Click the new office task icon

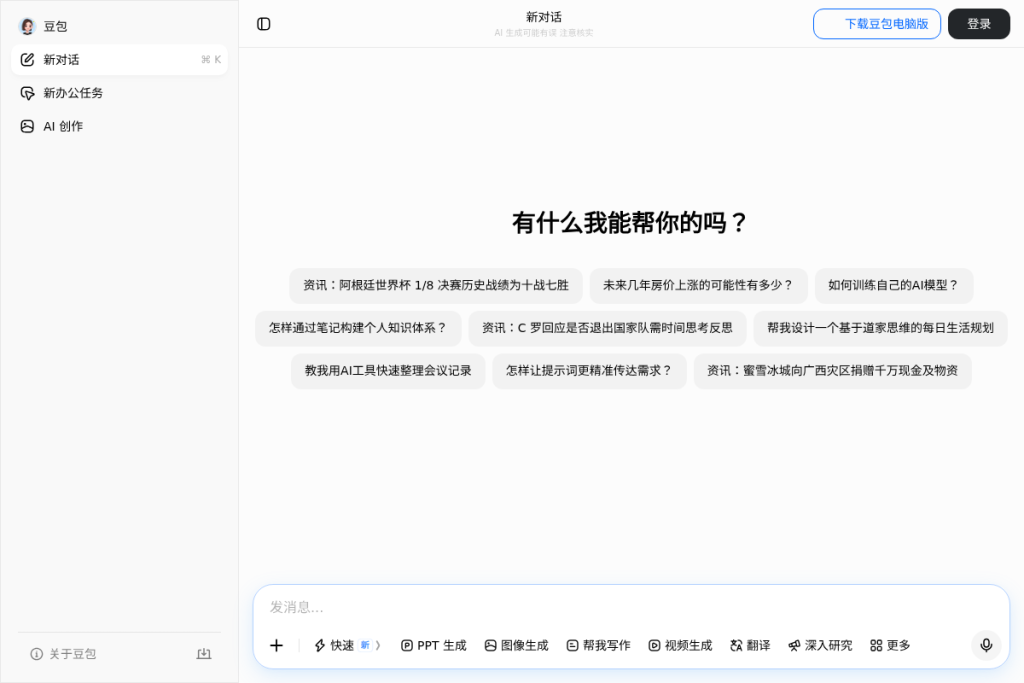(27, 93)
